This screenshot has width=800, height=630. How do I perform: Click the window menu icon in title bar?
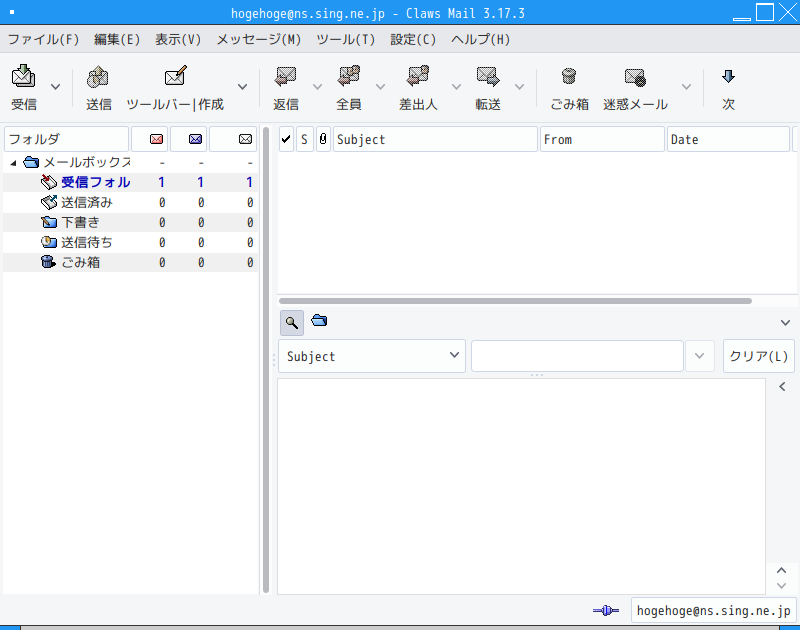(12, 12)
